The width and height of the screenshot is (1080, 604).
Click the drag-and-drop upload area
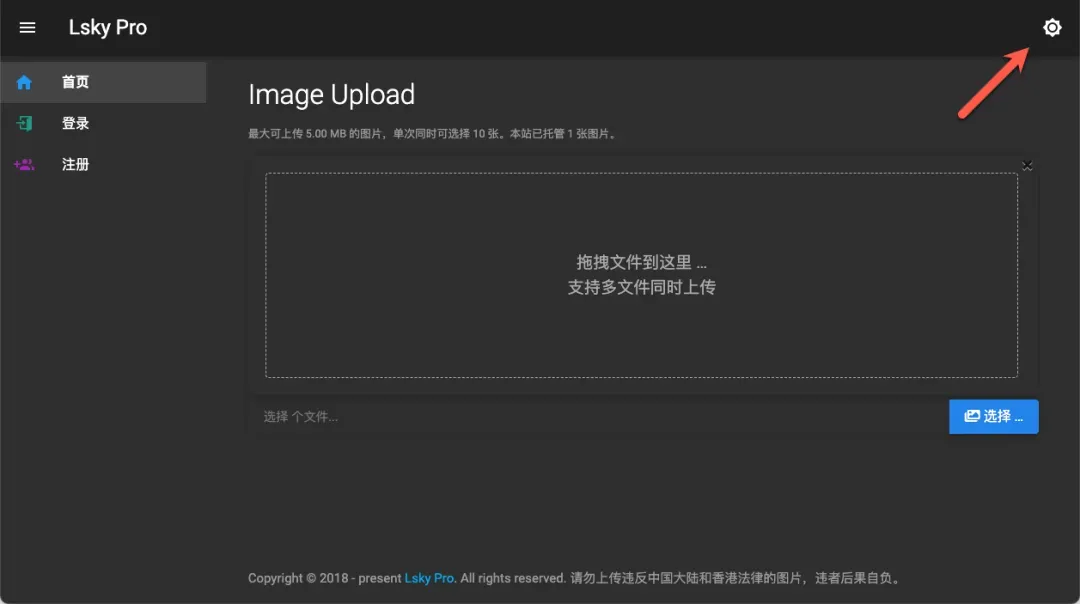641,275
